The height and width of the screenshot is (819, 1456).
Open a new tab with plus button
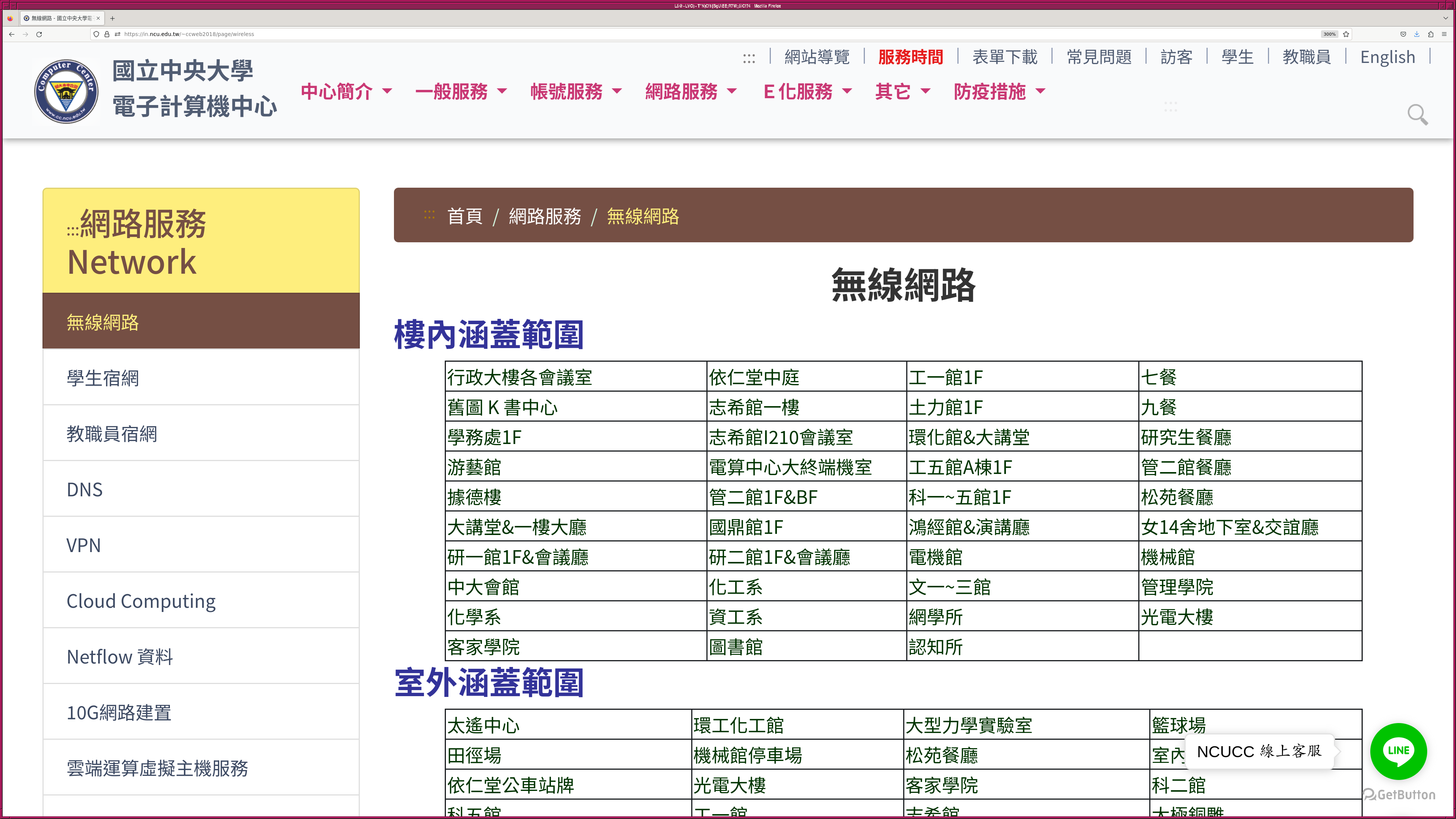pyautogui.click(x=113, y=18)
